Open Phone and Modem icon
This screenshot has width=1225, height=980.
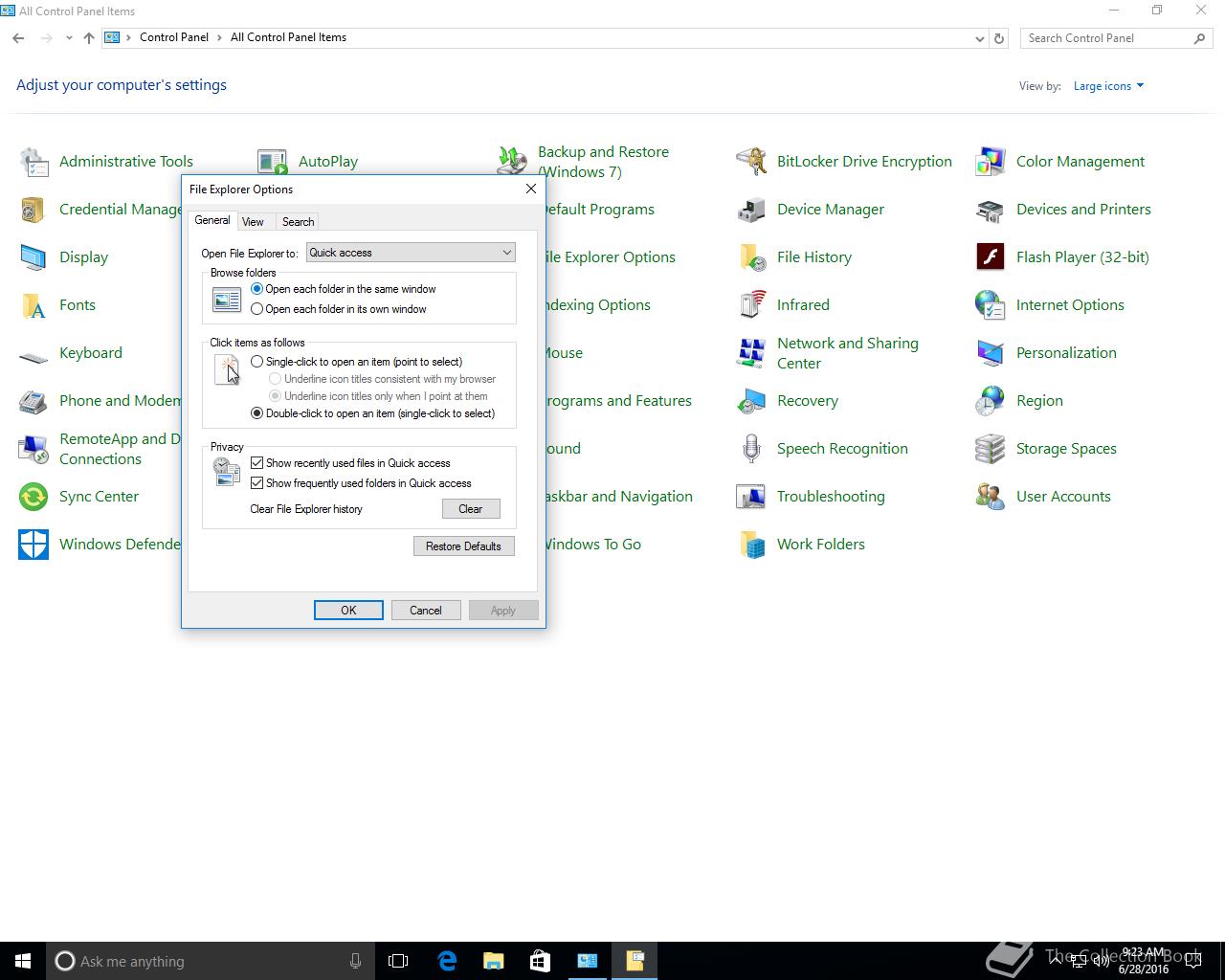tap(33, 401)
